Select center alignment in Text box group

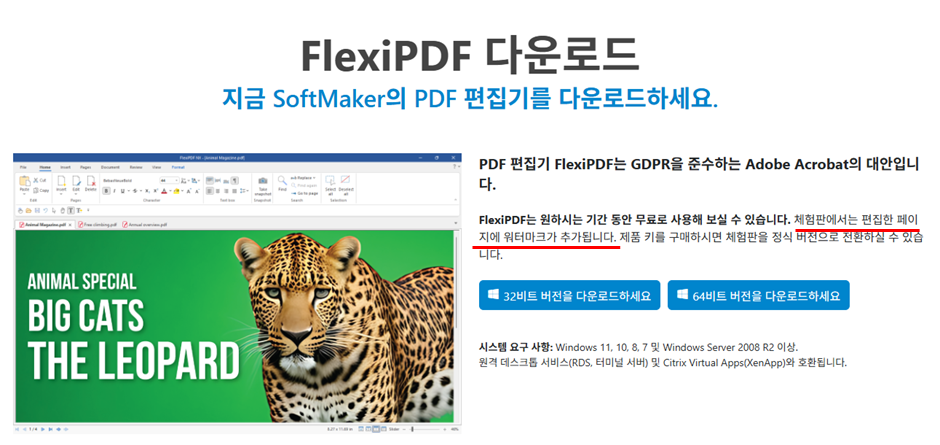[218, 191]
